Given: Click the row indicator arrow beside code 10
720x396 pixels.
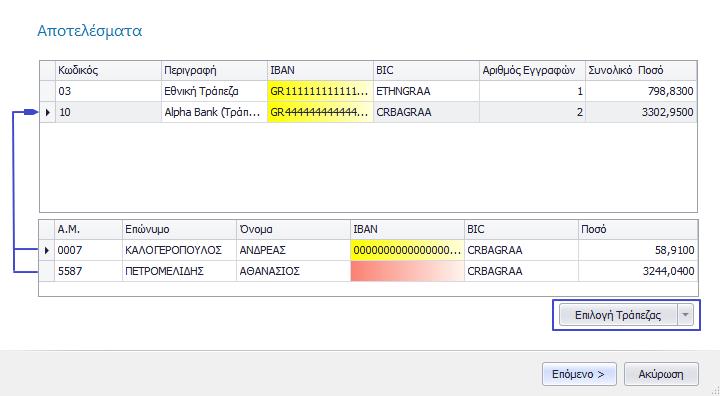Looking at the screenshot, I should click(x=47, y=112).
